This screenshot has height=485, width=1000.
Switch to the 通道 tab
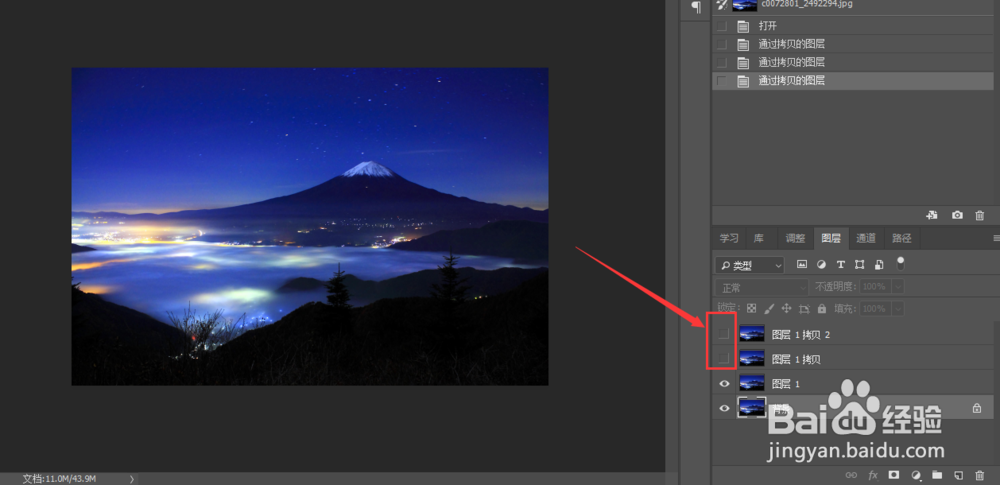866,239
